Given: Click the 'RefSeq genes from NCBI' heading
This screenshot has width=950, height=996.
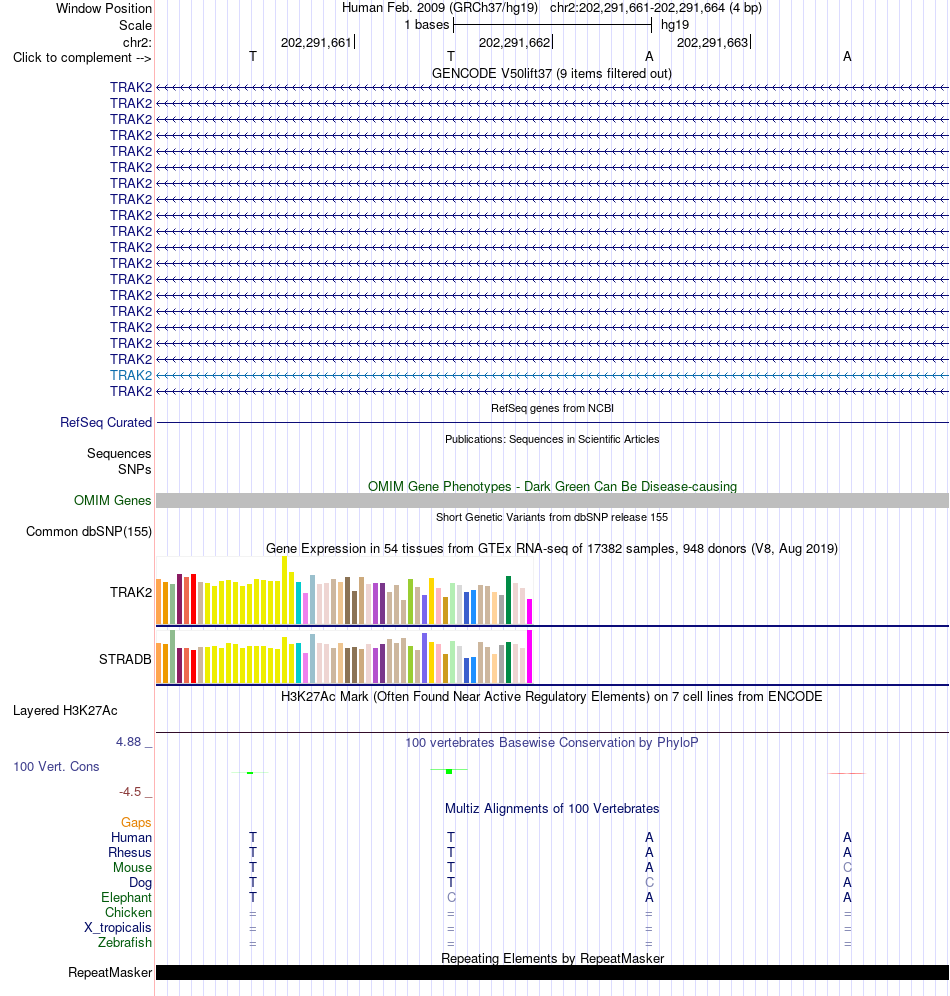Looking at the screenshot, I should [x=552, y=408].
